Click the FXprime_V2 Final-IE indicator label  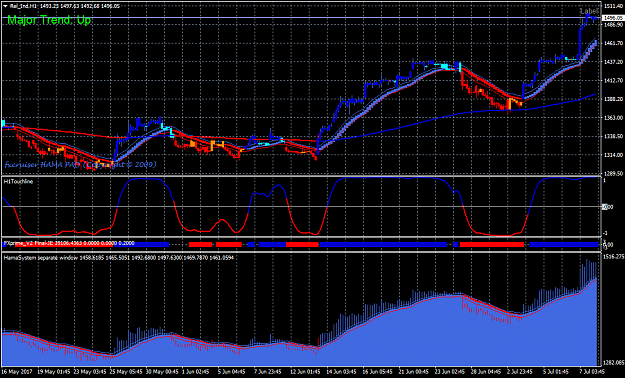69,243
